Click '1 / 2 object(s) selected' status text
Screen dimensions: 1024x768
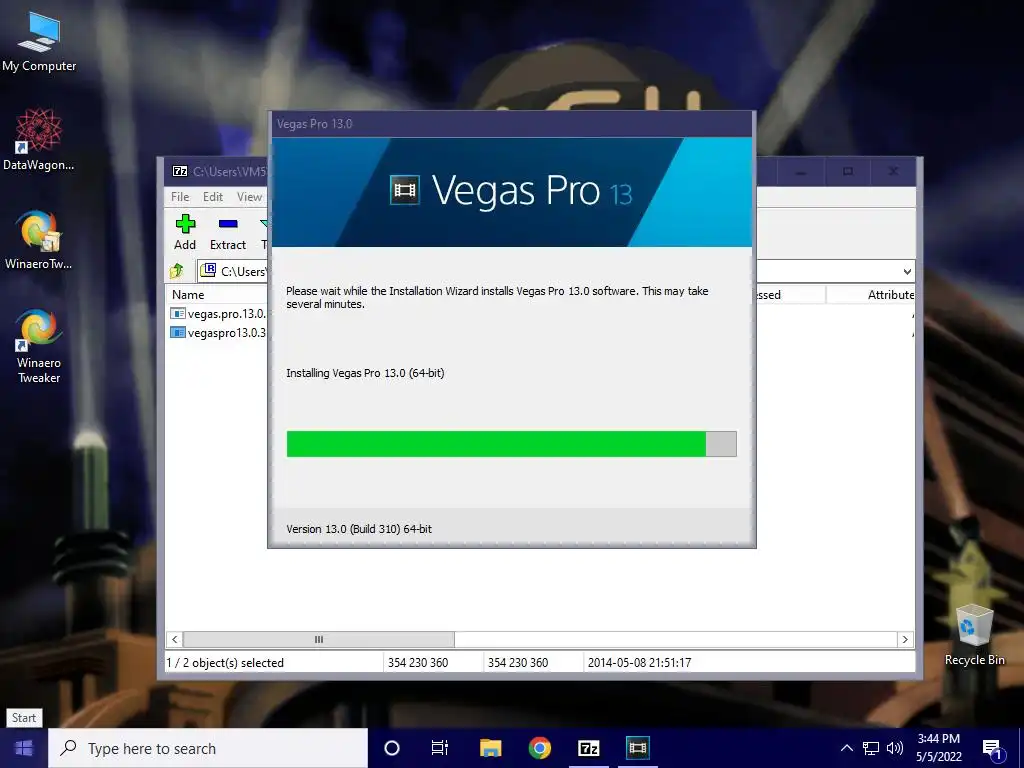coord(225,662)
